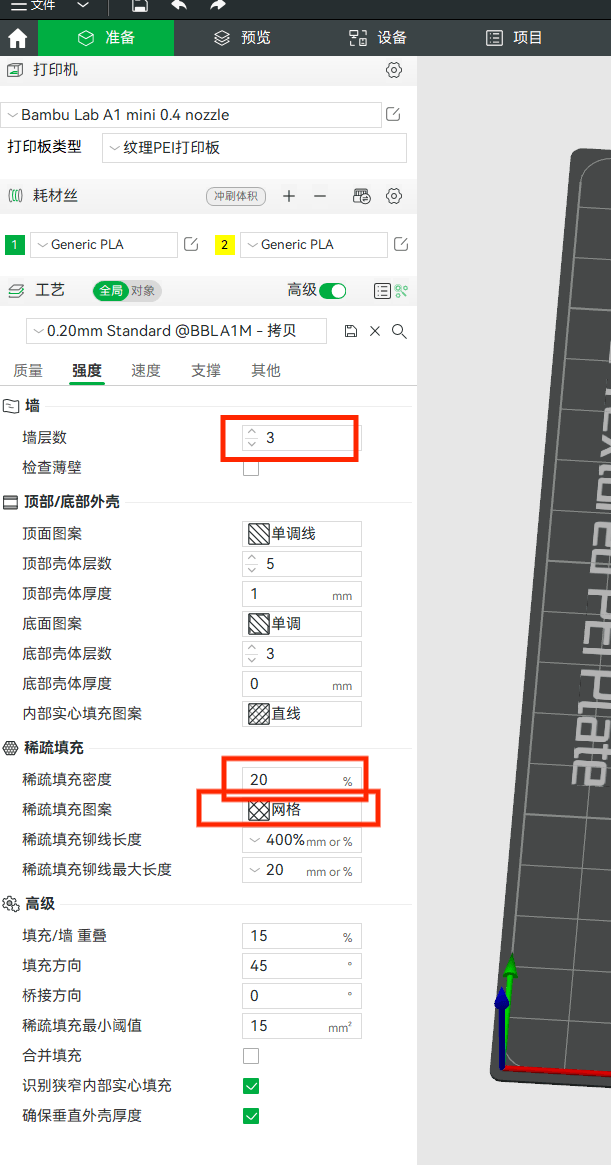This screenshot has width=611, height=1165.
Task: Toggle the 全局/对象 process scope switch
Action: 127,291
